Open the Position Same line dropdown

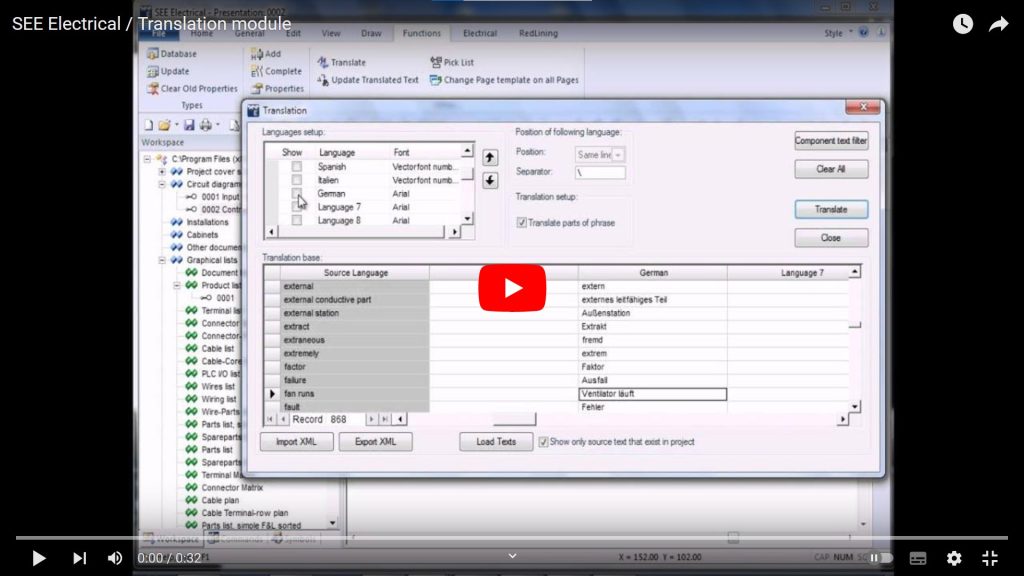click(618, 154)
